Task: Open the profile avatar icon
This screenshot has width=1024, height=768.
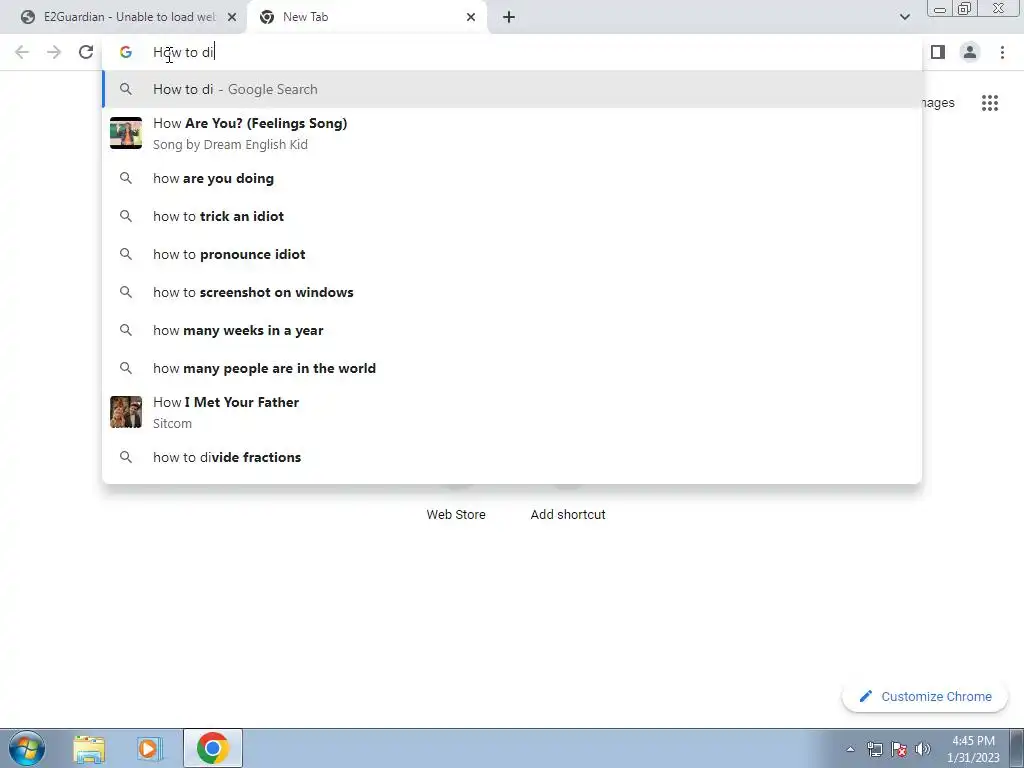Action: (x=970, y=52)
